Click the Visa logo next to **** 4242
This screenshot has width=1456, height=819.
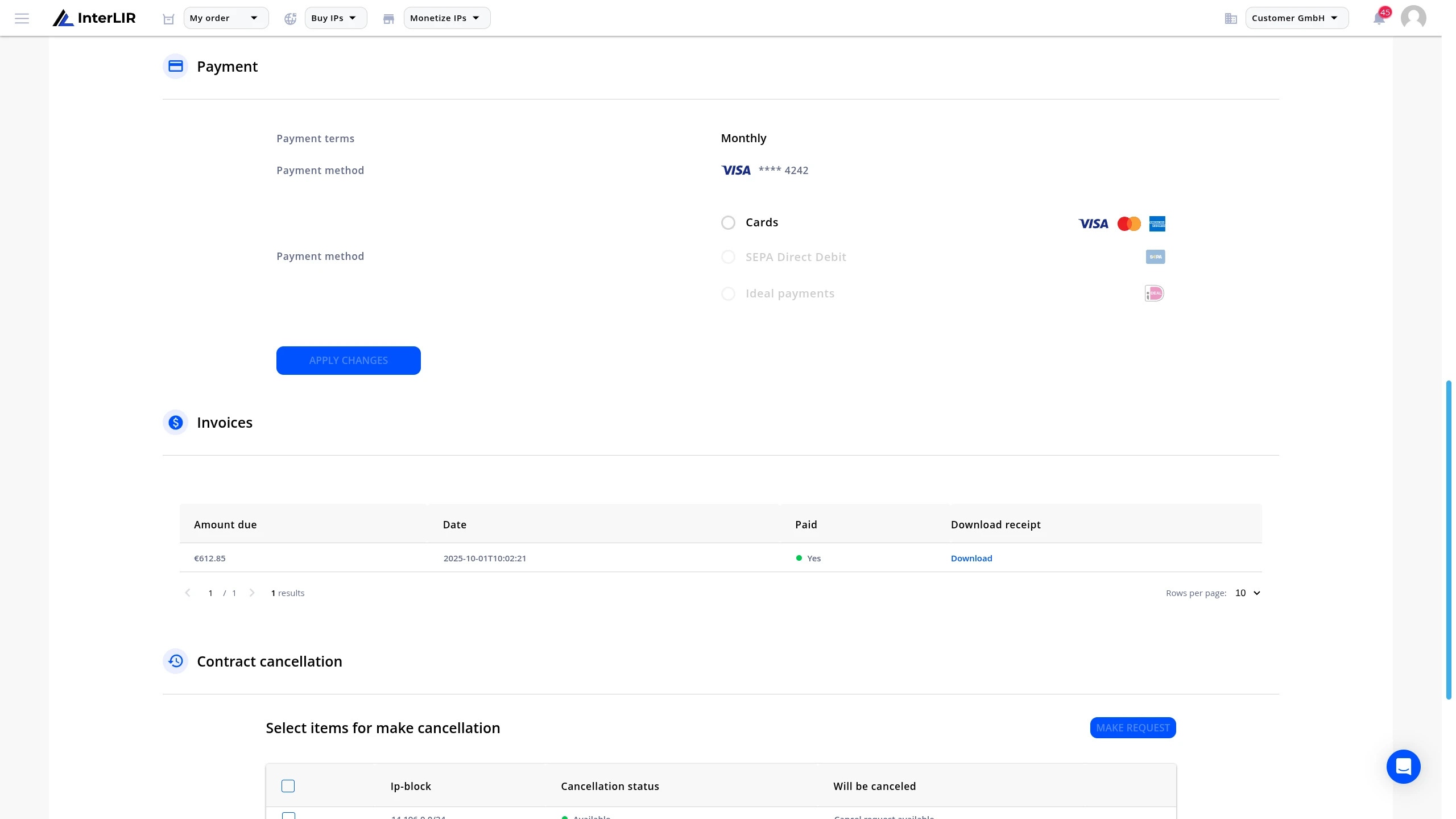[736, 170]
